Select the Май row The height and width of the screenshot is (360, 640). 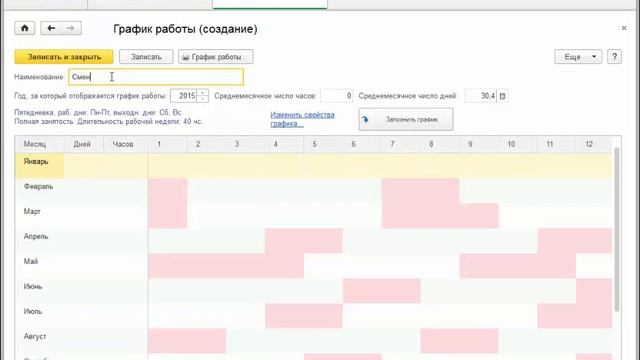coord(313,266)
